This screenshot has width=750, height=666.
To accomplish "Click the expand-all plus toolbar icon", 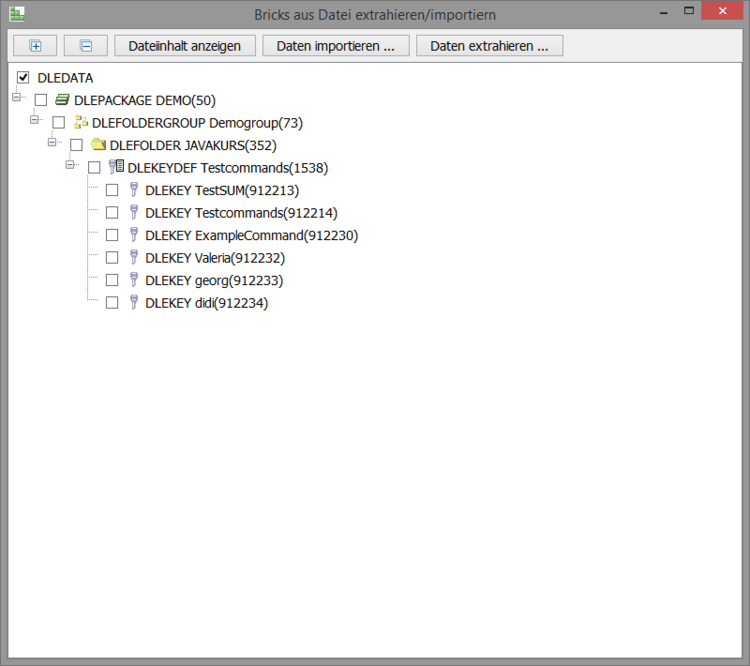I will [x=36, y=46].
